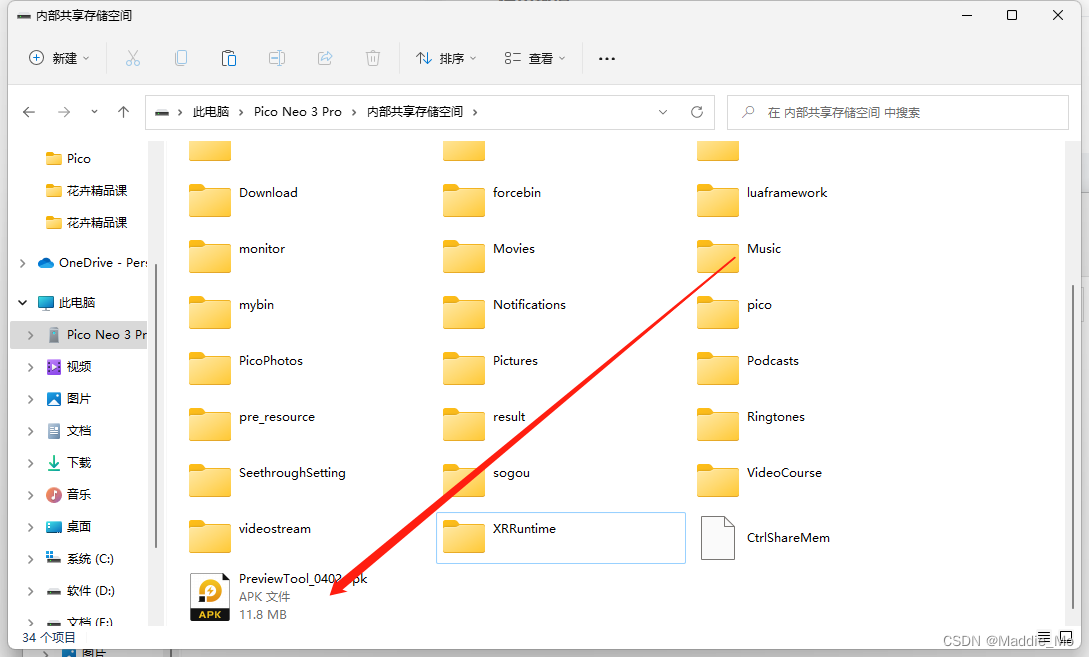Click the mybin folder name
This screenshot has width=1089, height=657.
point(256,305)
